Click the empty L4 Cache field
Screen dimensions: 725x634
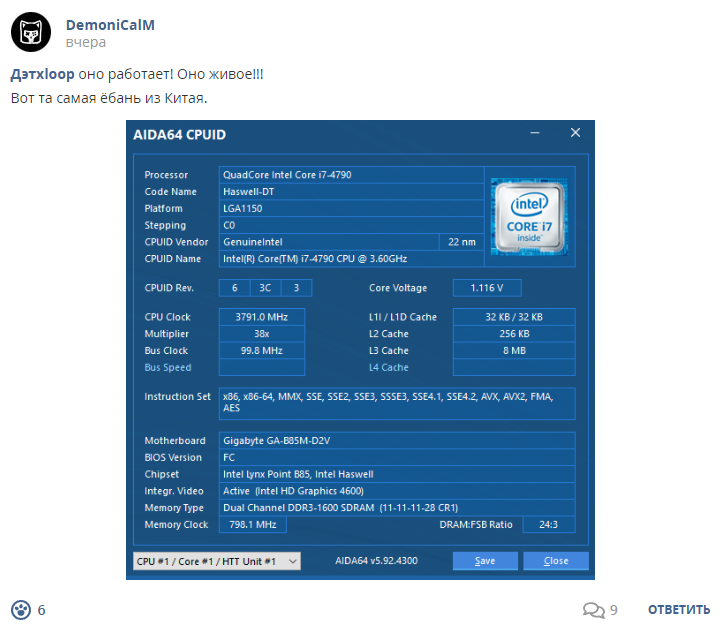[x=514, y=367]
